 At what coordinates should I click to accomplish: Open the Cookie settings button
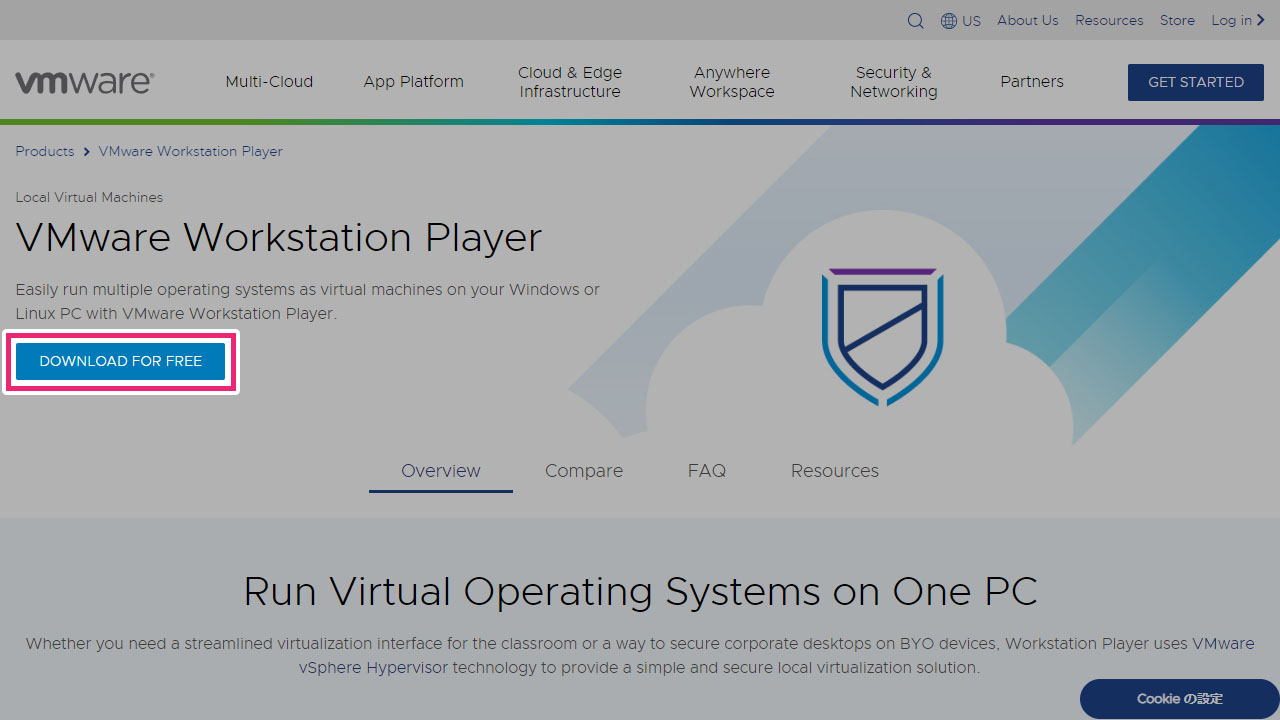pos(1180,699)
